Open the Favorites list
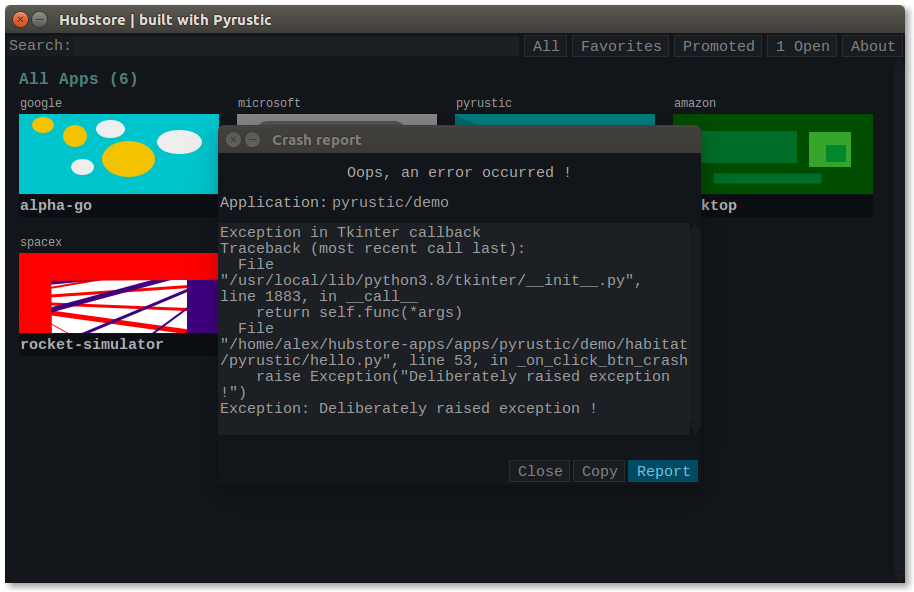This screenshot has height=592, width=914. tap(621, 46)
